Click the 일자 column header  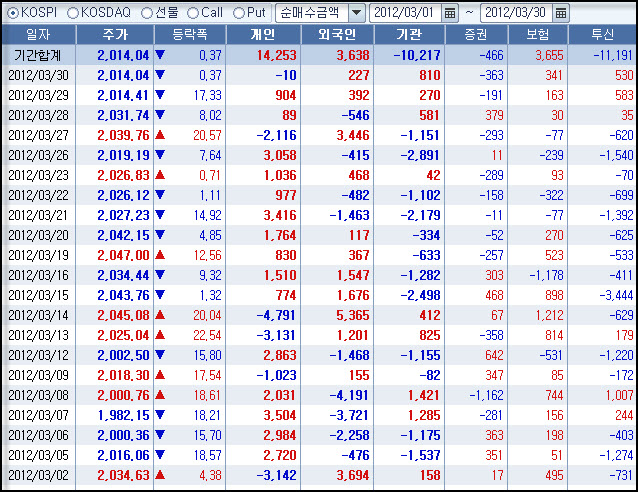[x=38, y=35]
